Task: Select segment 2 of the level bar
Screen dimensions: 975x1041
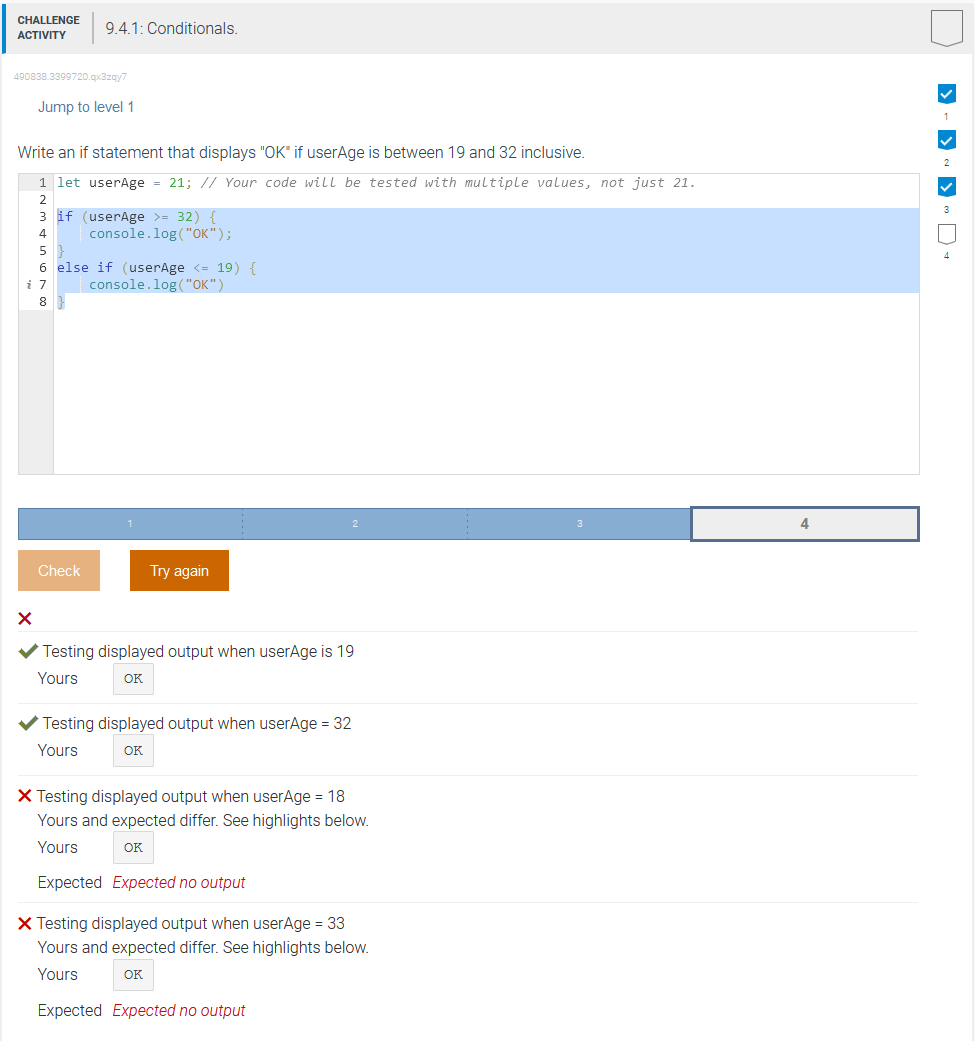Action: [x=354, y=523]
